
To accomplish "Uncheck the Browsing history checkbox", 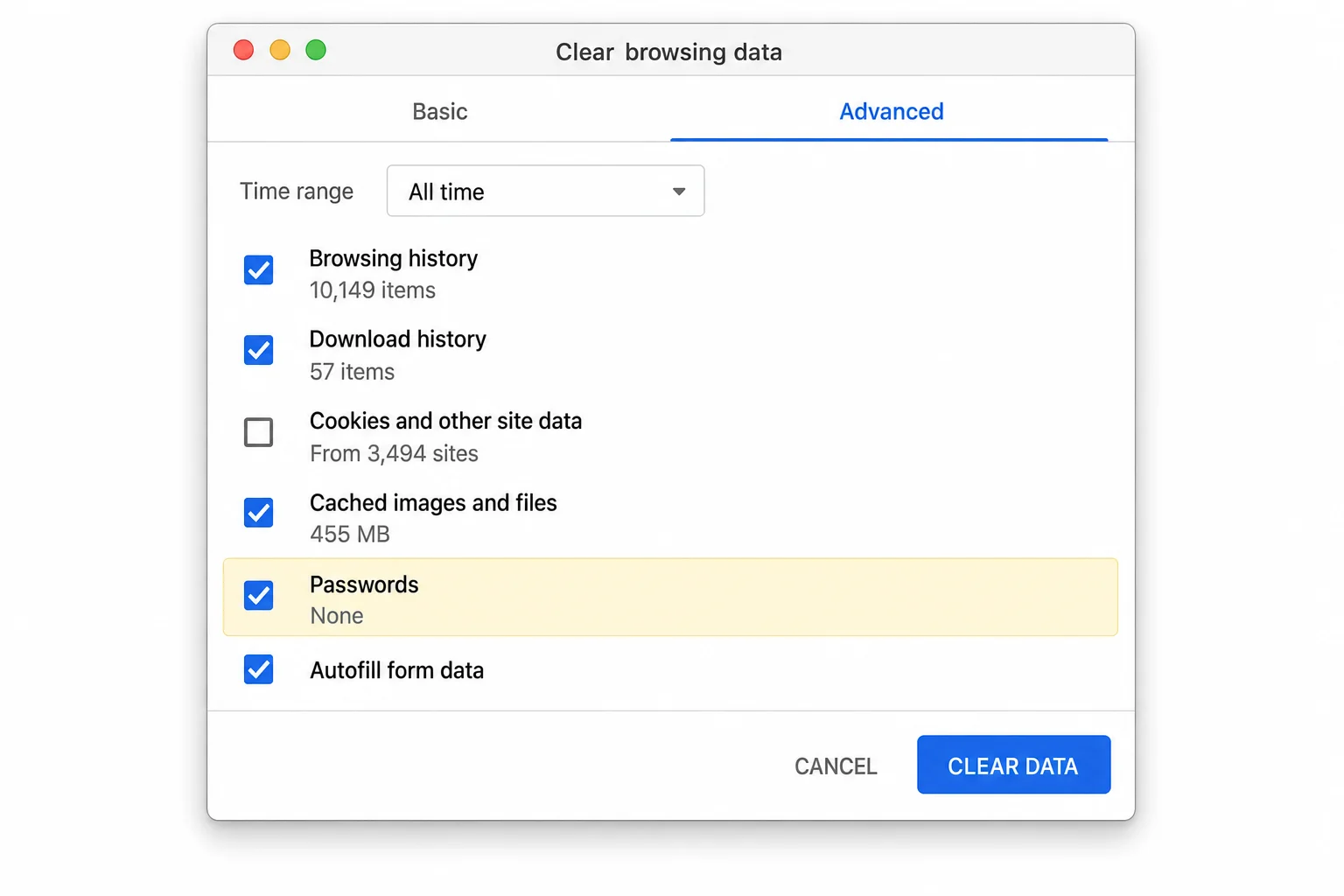I will click(x=258, y=269).
